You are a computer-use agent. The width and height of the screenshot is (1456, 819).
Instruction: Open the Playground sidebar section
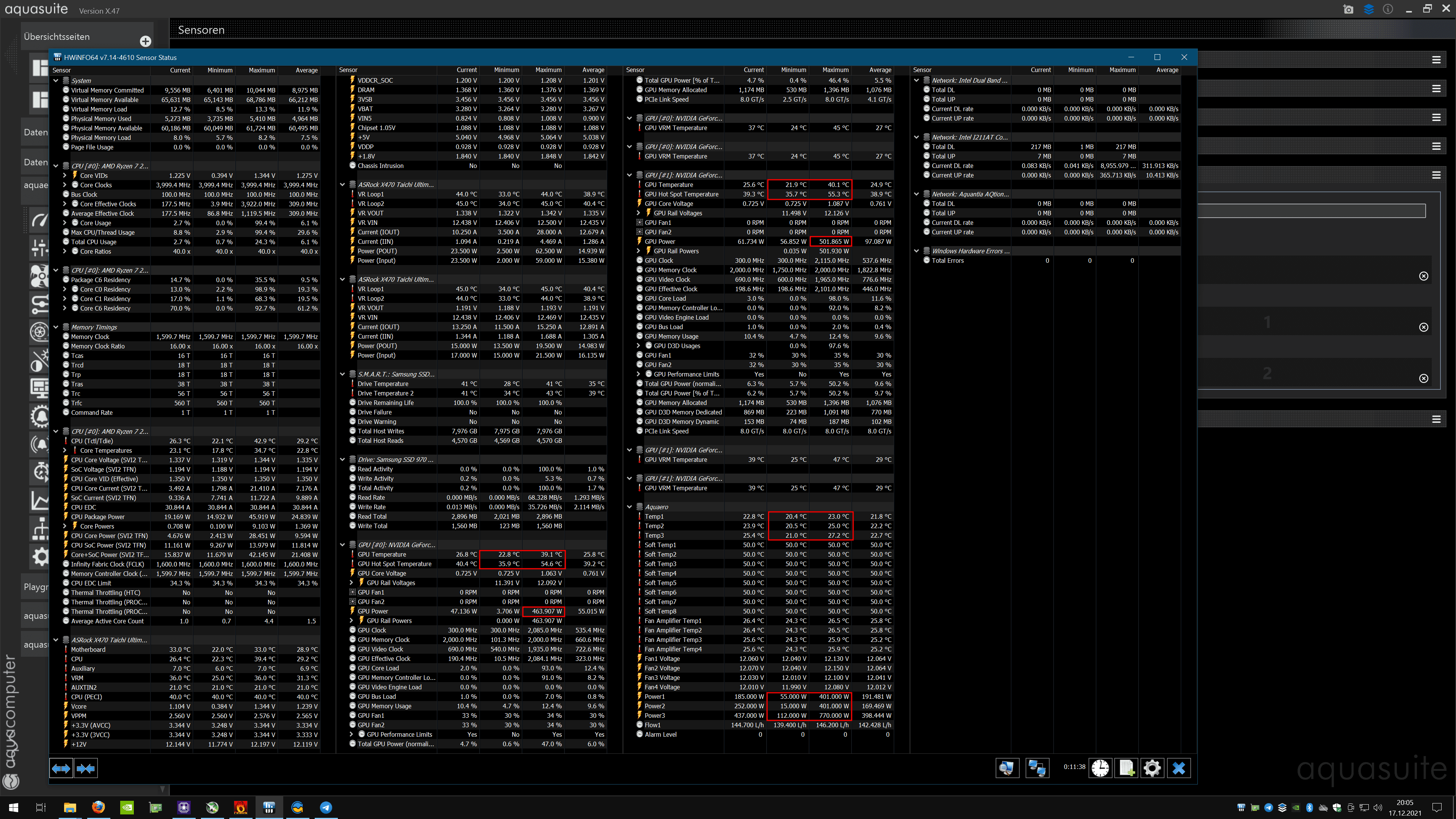(36, 587)
